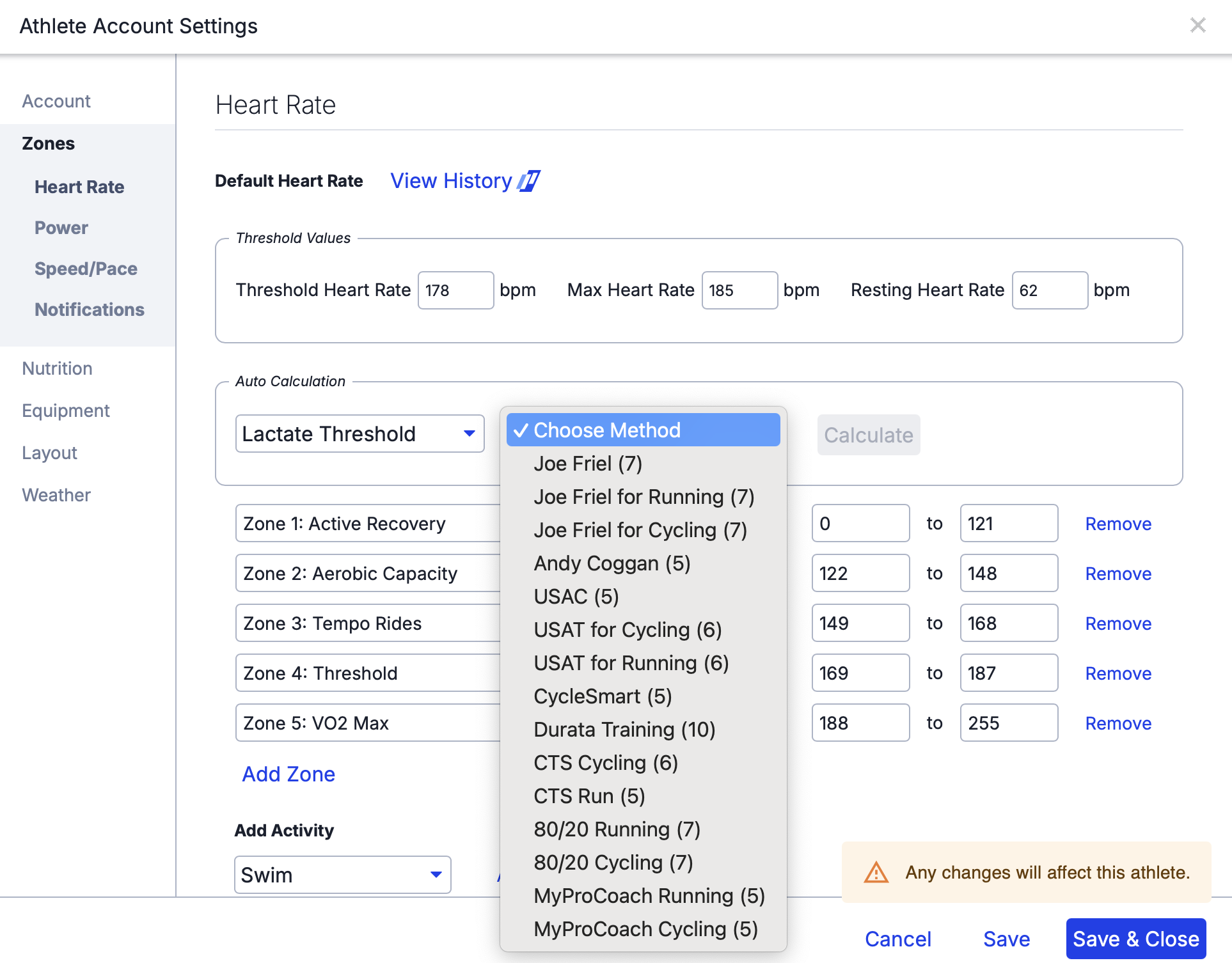
Task: Click the View History chart icon
Action: tap(528, 181)
